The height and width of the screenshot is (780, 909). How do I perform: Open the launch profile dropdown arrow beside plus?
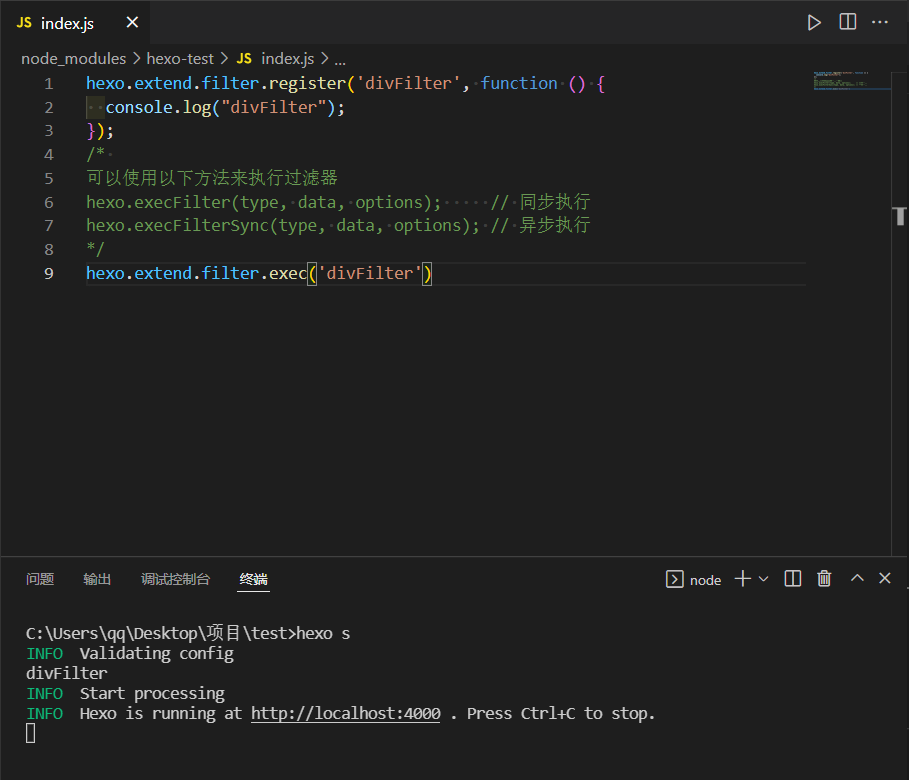pyautogui.click(x=764, y=579)
